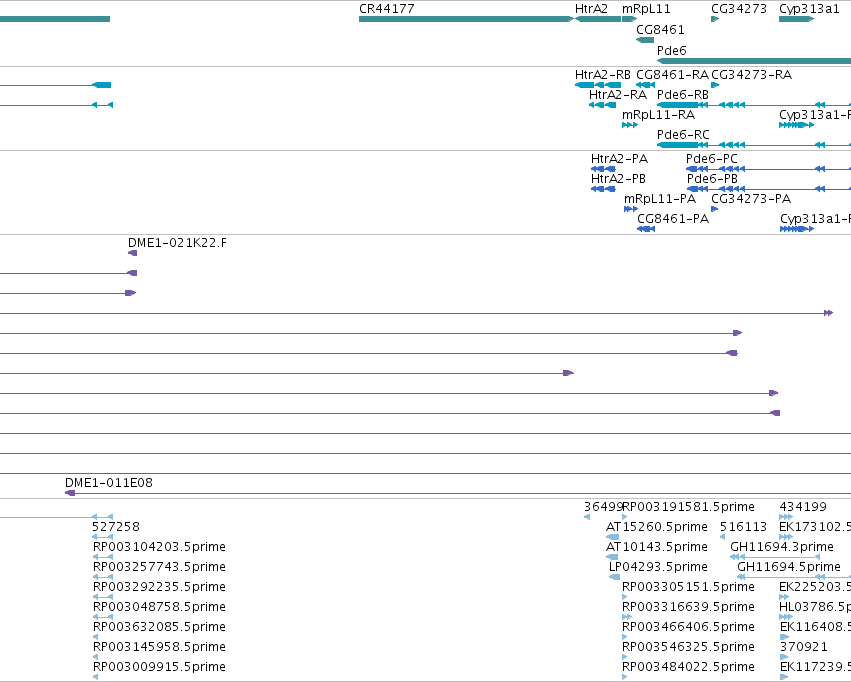The image size is (851, 682).
Task: Select the RP003257743.5prime EST label
Action: [159, 566]
